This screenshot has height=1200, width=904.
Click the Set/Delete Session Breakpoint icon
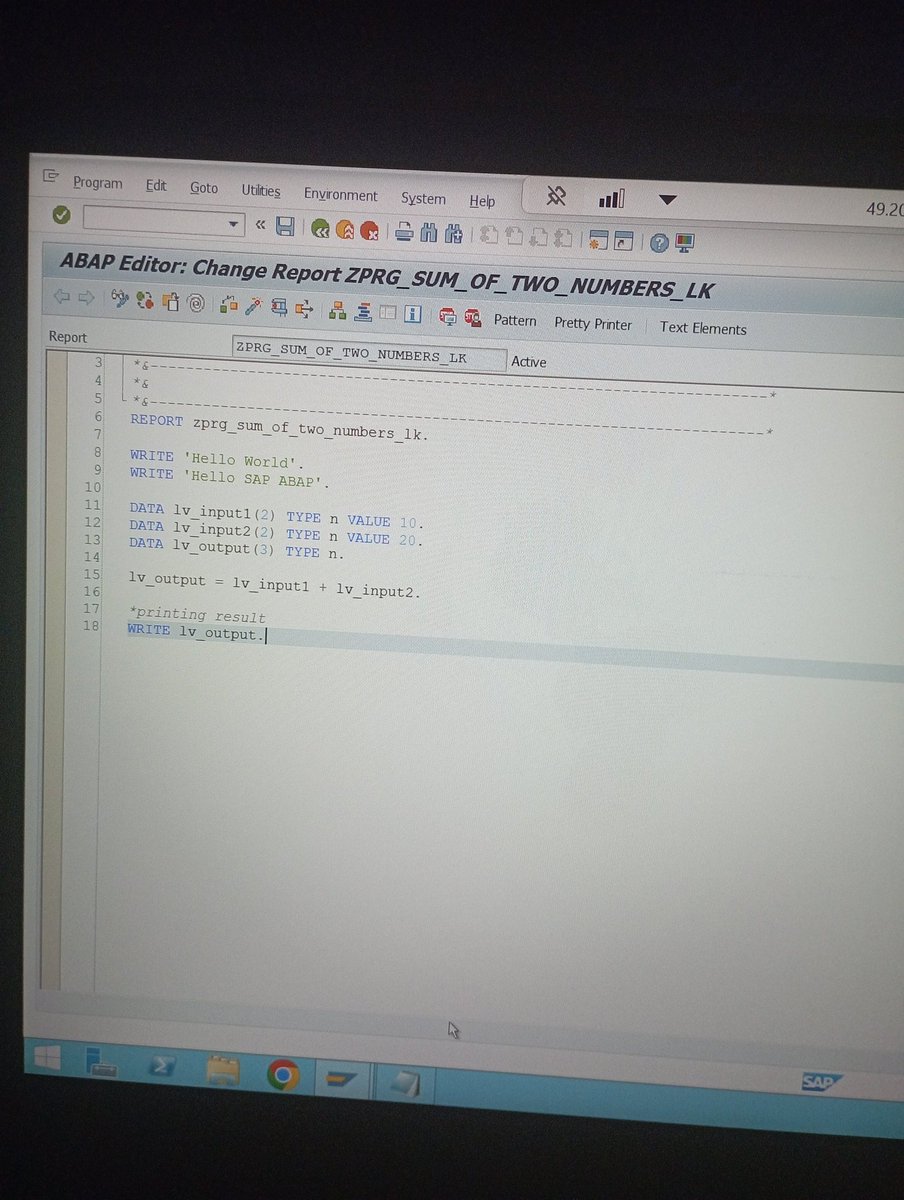(x=447, y=316)
